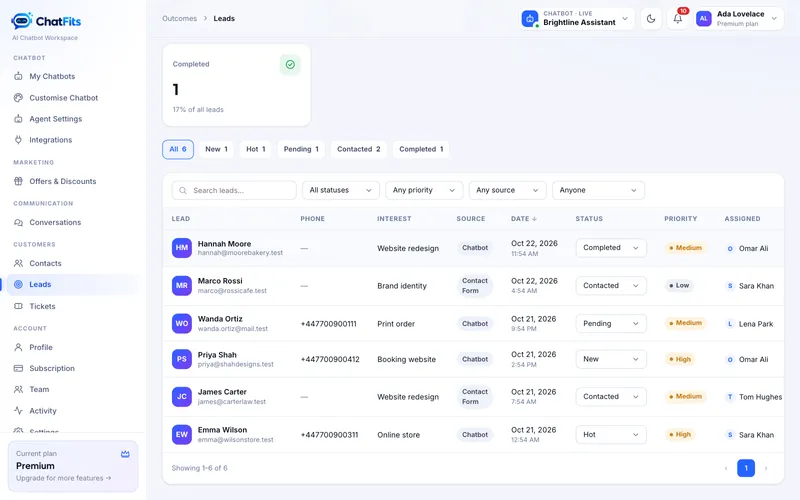Screen dimensions: 800x500
Task: Click Upgrade for more features link
Action: coord(63,478)
